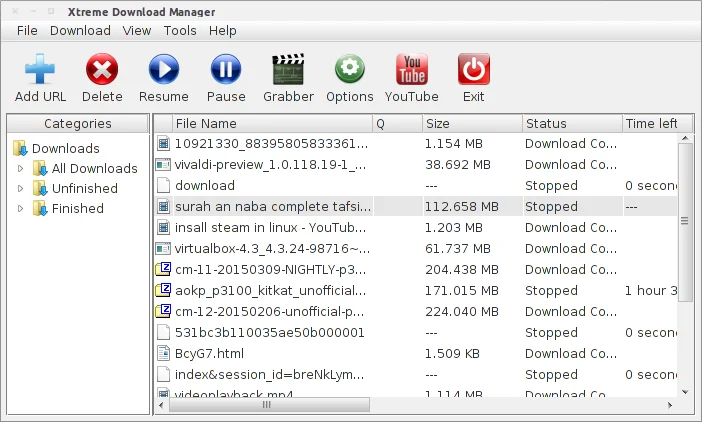Click the Categories panel header
702x422 pixels.
click(78, 124)
